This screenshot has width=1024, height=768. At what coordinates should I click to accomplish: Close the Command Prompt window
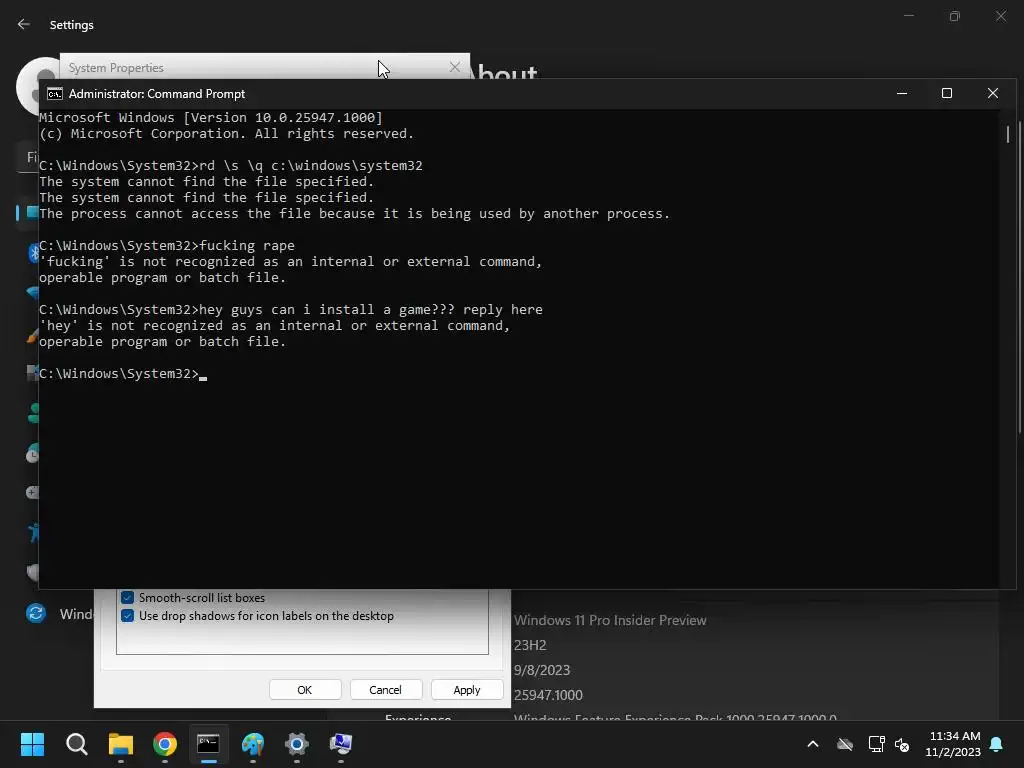pos(993,93)
